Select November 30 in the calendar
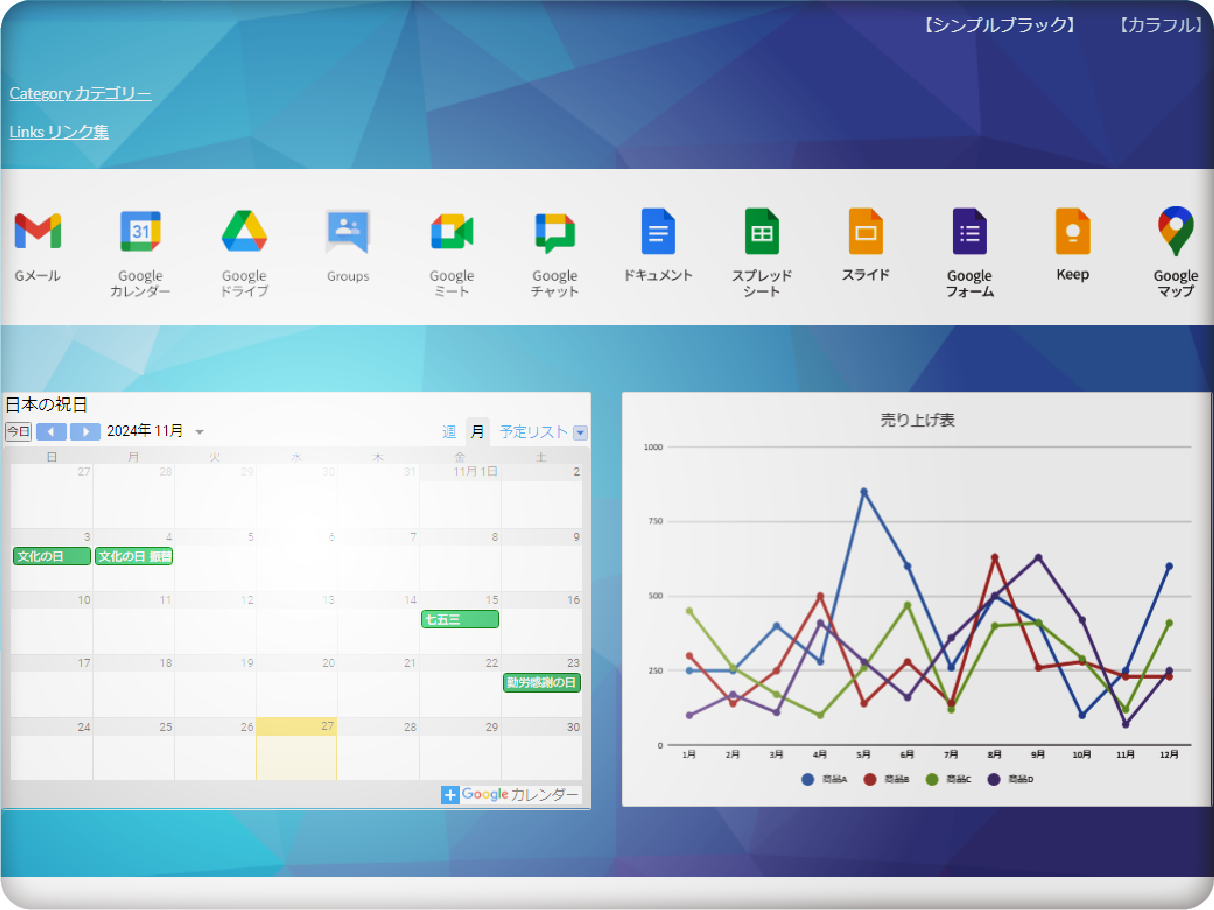1214x910 pixels. click(x=573, y=727)
